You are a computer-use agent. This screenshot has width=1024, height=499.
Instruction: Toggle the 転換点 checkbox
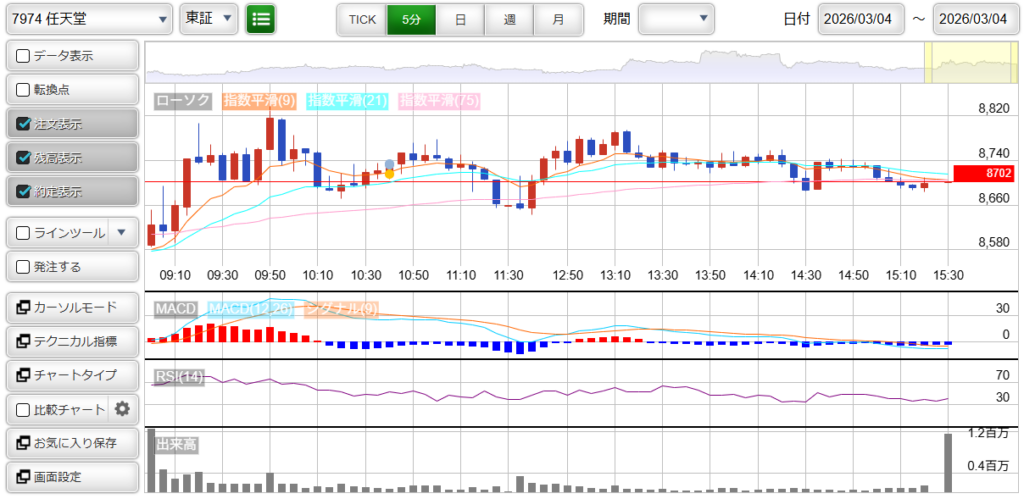coord(23,89)
